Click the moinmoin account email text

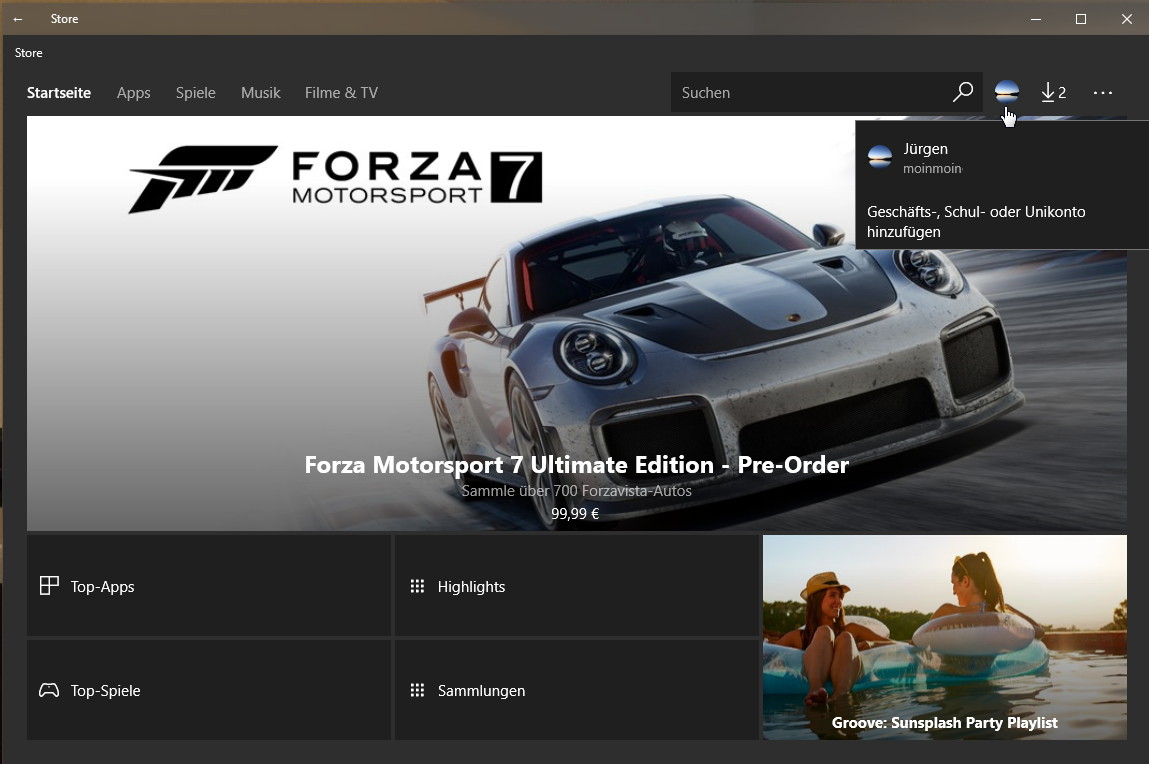click(932, 168)
